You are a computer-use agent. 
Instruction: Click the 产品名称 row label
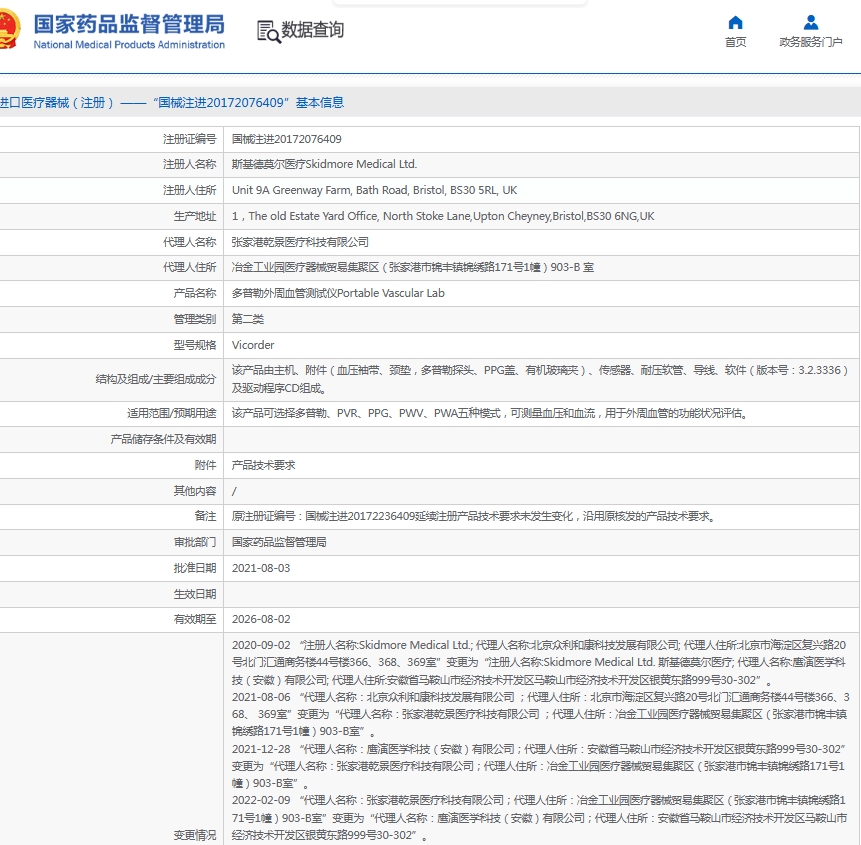195,293
